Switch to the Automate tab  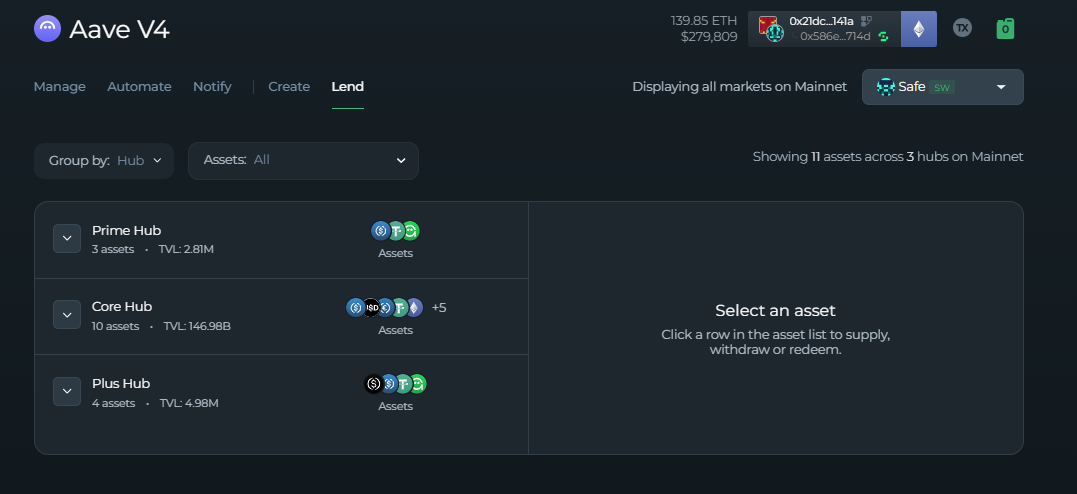(139, 87)
